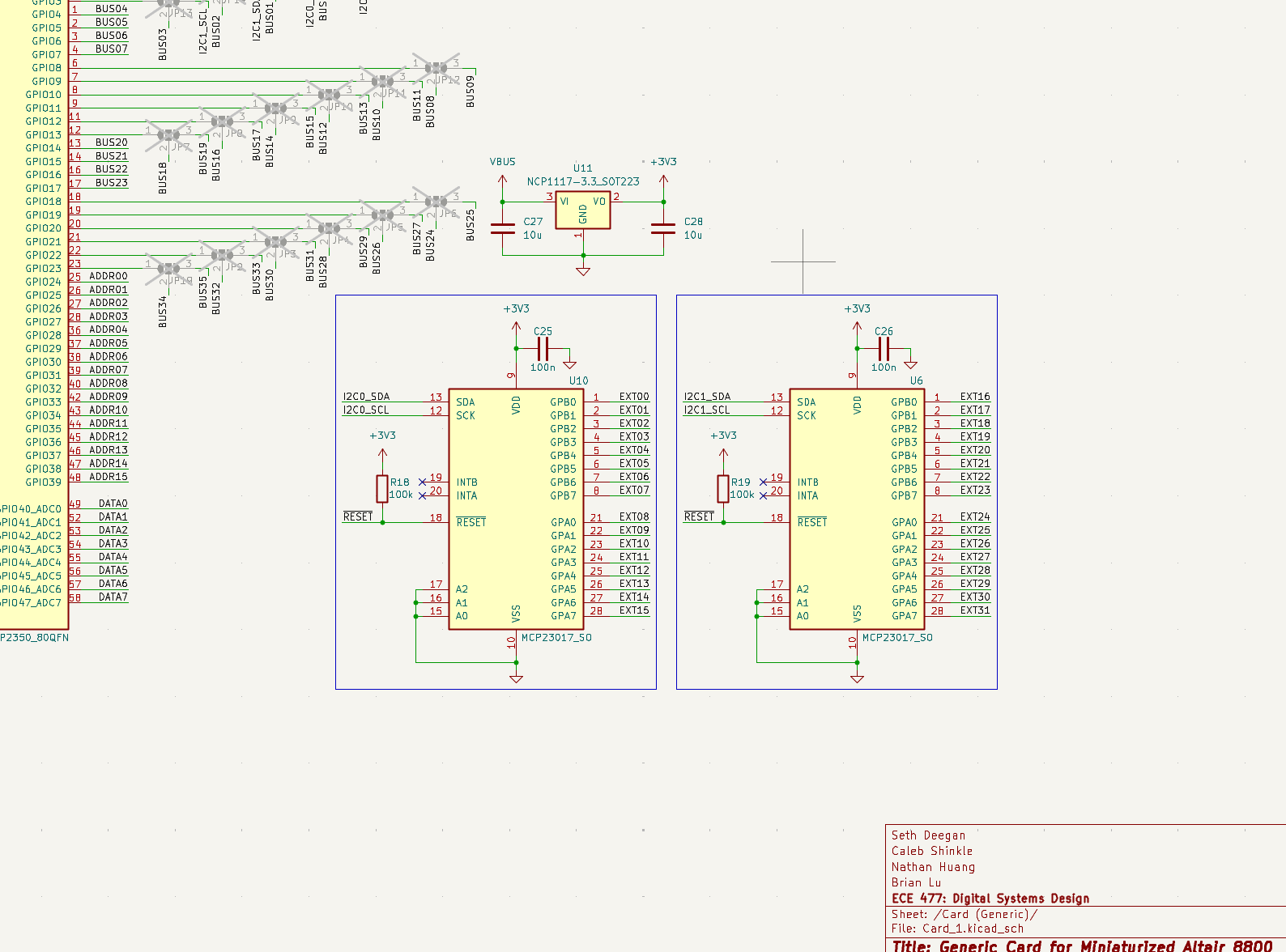Select the C28 10u capacitor symbol
Image resolution: width=1286 pixels, height=952 pixels.
[x=663, y=228]
